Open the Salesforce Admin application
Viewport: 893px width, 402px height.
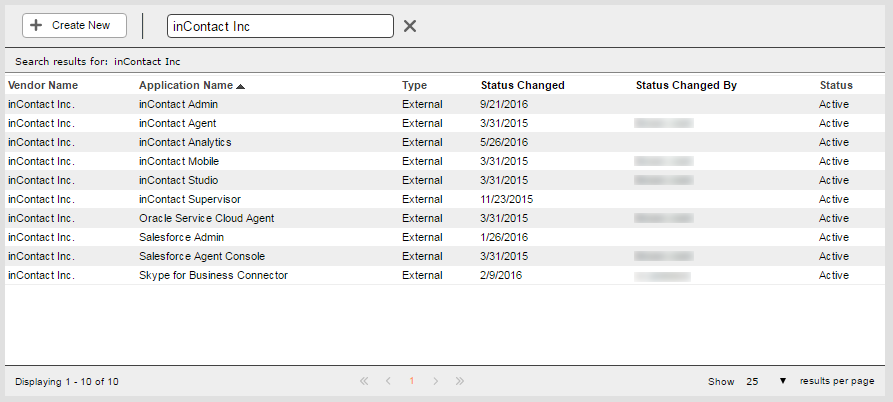click(181, 237)
